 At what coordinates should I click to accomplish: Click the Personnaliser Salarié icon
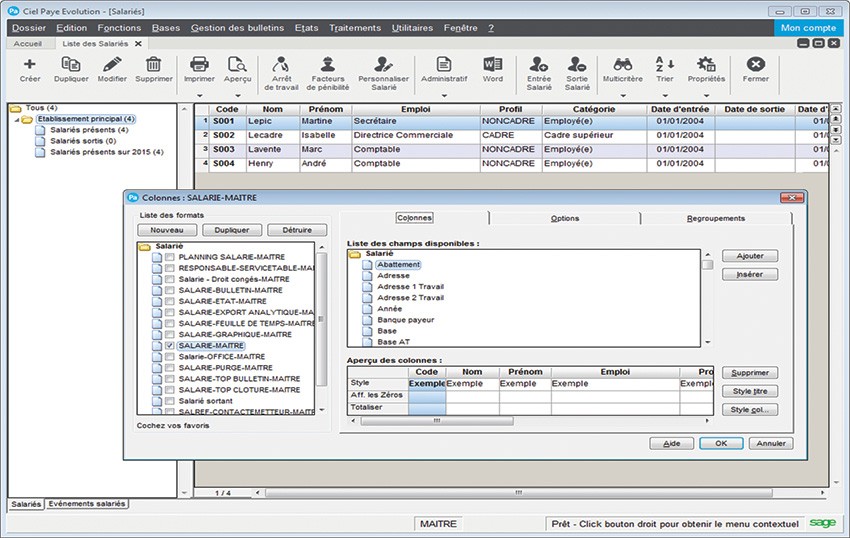click(383, 65)
